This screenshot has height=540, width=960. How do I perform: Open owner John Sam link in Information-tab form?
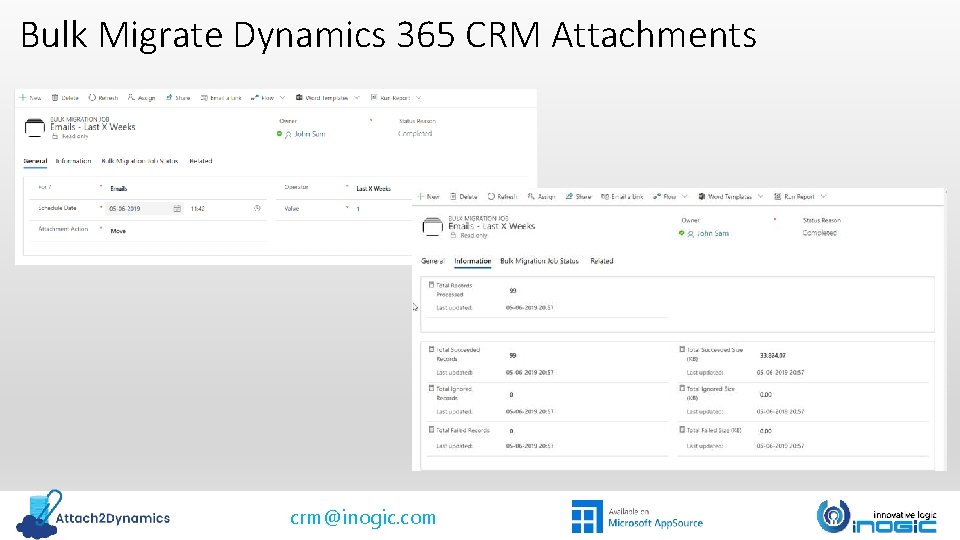713,233
